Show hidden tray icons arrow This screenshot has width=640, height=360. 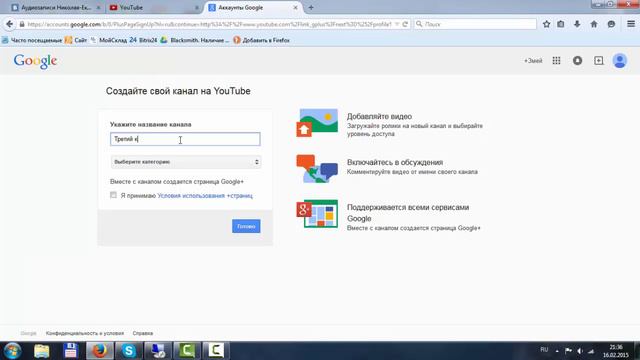coord(557,351)
